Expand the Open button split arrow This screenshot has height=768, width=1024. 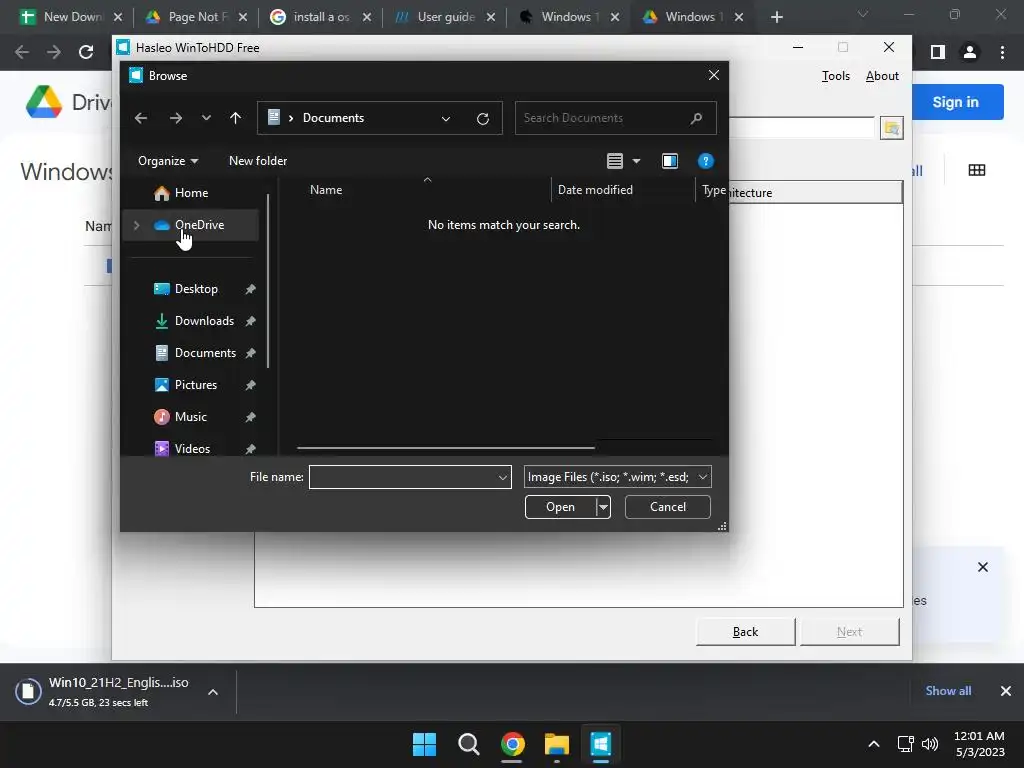click(603, 507)
